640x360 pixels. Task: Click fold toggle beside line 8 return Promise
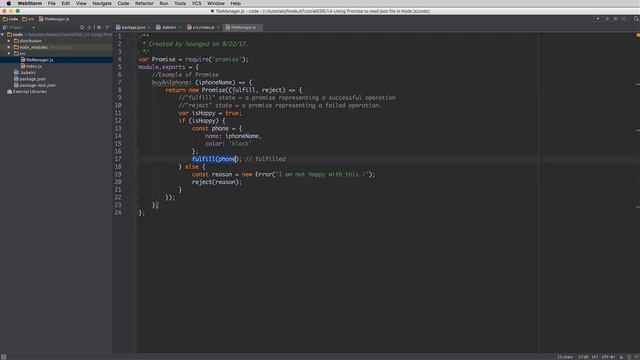coord(137,90)
